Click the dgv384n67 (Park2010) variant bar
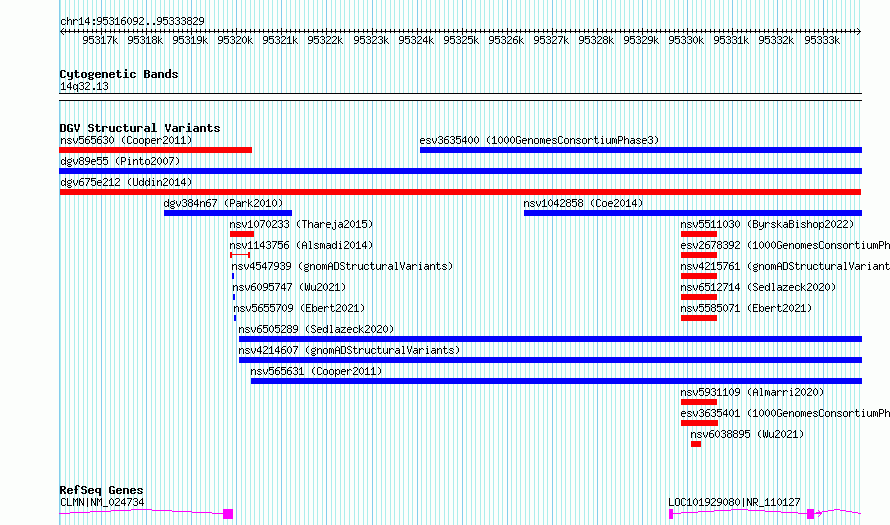Viewport: 890px width, 525px height. click(228, 213)
